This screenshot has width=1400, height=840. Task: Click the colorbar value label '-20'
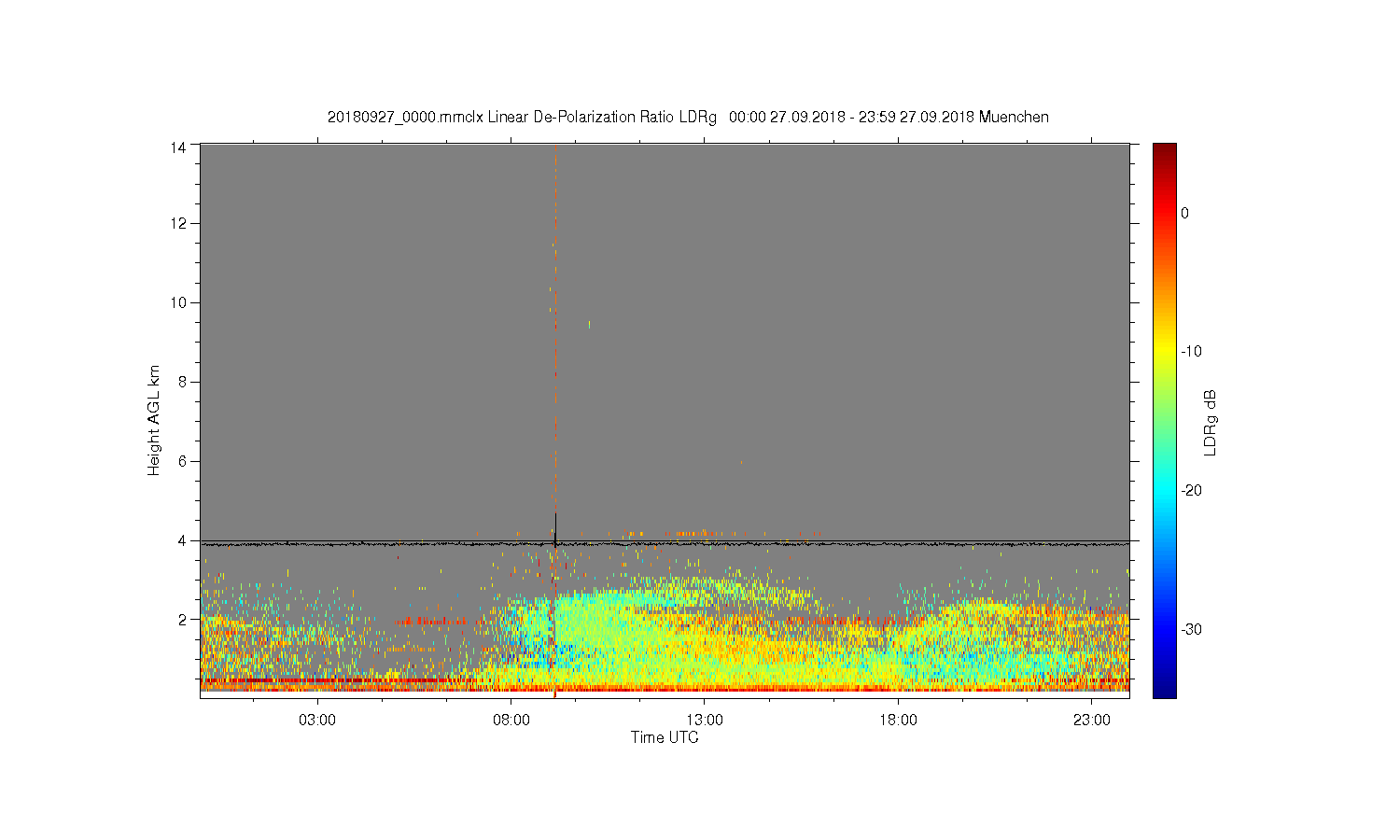pos(1191,491)
